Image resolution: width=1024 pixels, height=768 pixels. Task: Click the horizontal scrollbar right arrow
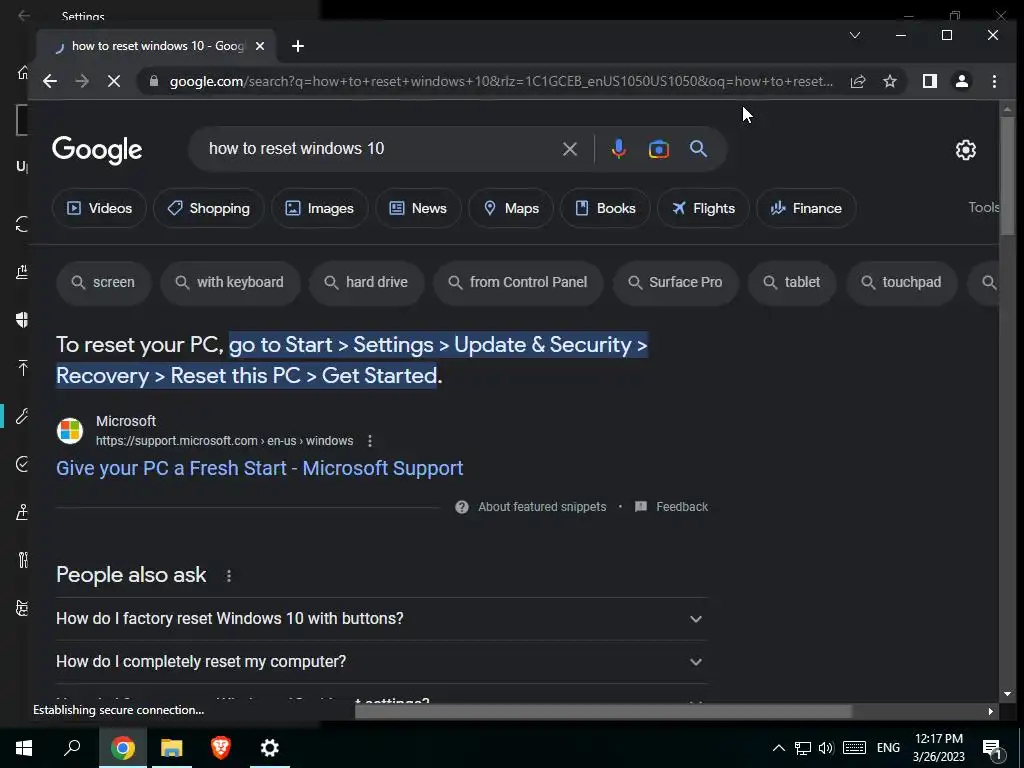(991, 711)
